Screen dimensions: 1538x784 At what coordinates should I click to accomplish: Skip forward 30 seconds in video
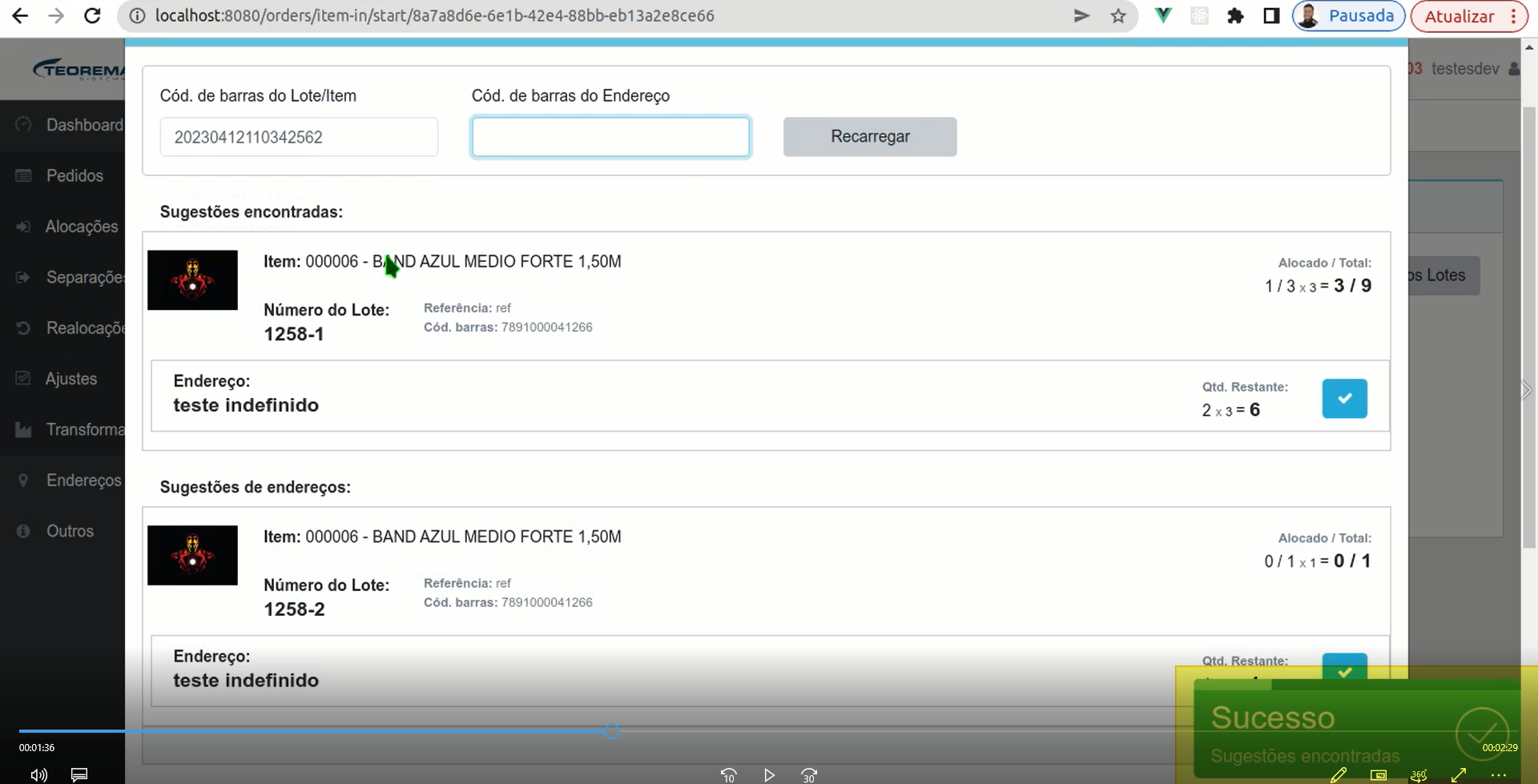809,775
